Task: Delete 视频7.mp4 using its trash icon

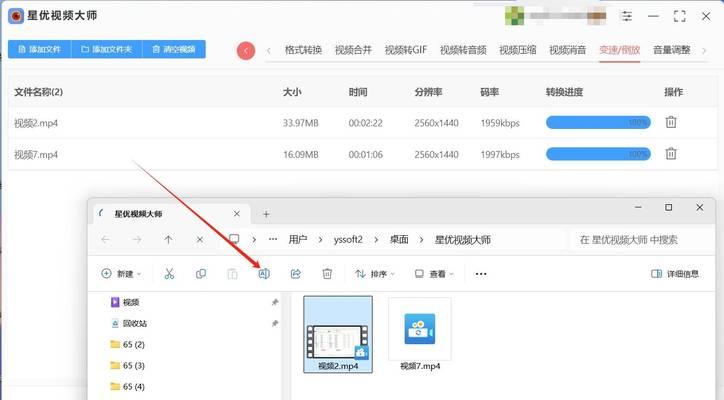Action: 671,153
